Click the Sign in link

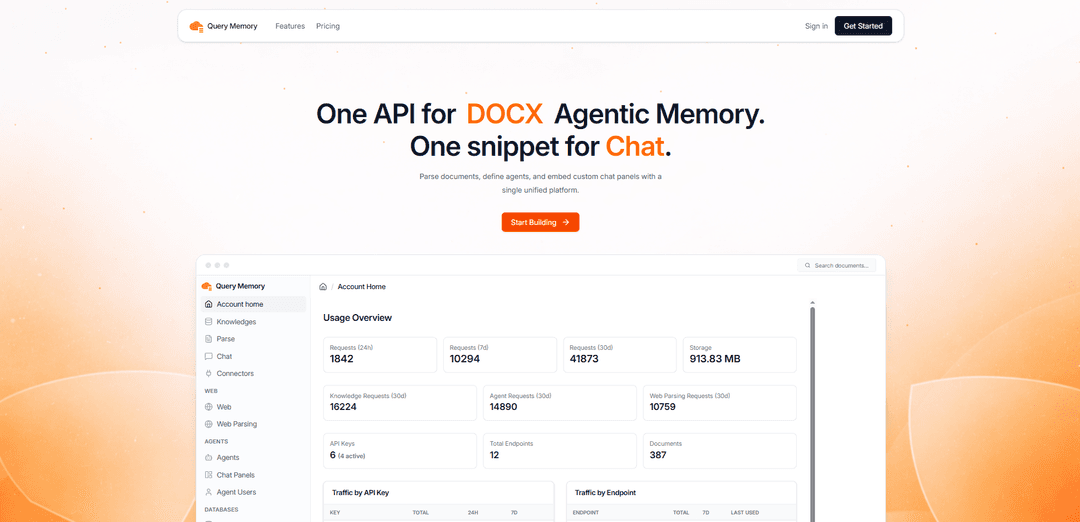tap(816, 26)
